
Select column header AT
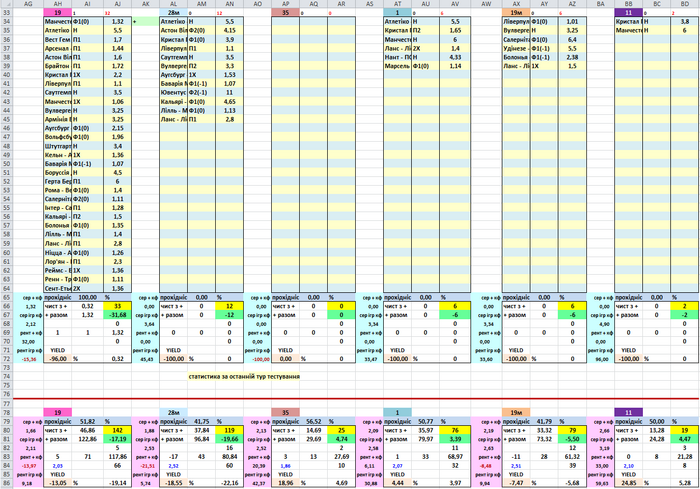pos(397,4)
